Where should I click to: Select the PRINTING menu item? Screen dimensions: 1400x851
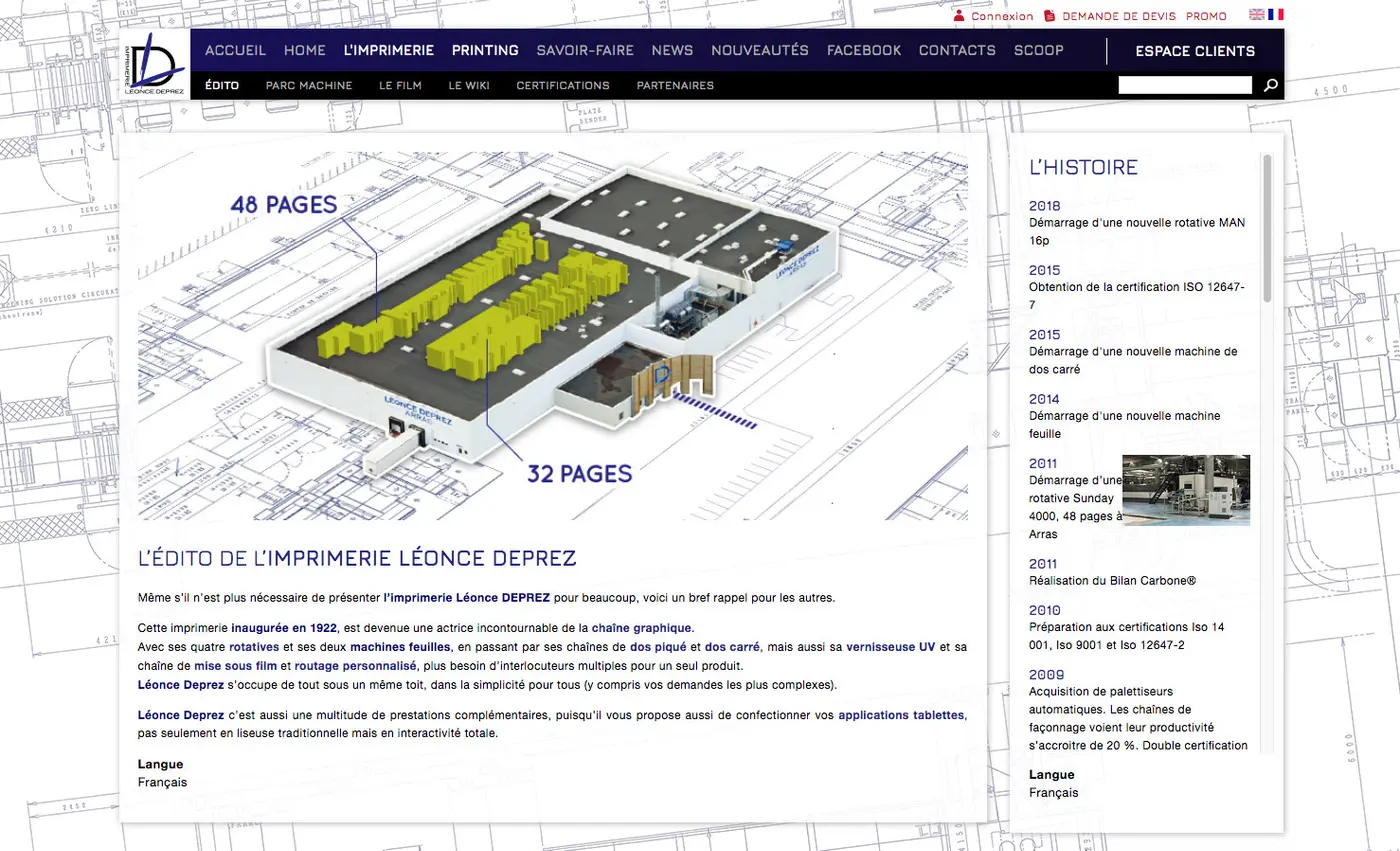point(485,50)
